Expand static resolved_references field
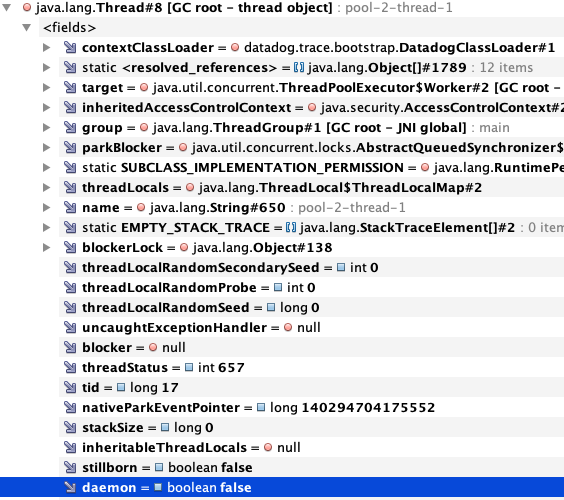Viewport: 564px width, 500px height. [46, 68]
